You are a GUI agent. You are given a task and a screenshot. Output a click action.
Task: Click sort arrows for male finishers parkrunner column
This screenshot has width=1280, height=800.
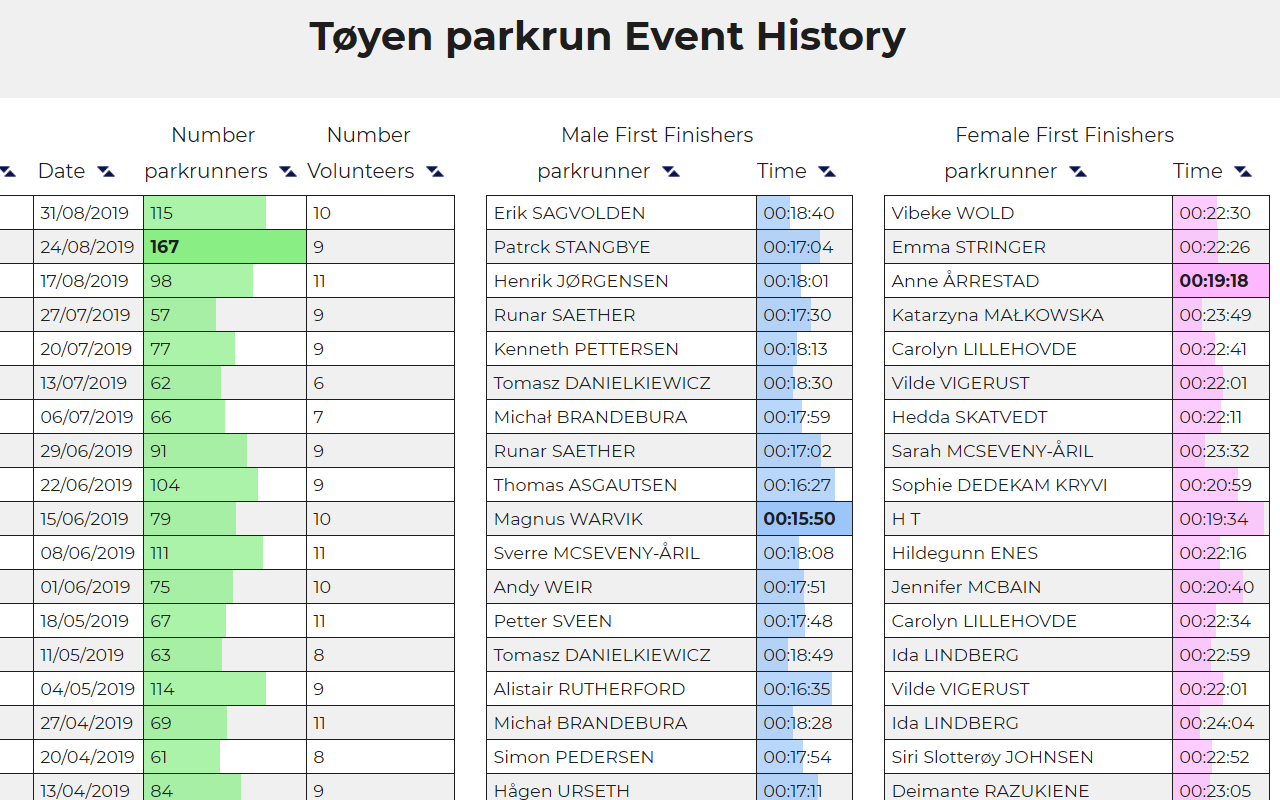(671, 172)
